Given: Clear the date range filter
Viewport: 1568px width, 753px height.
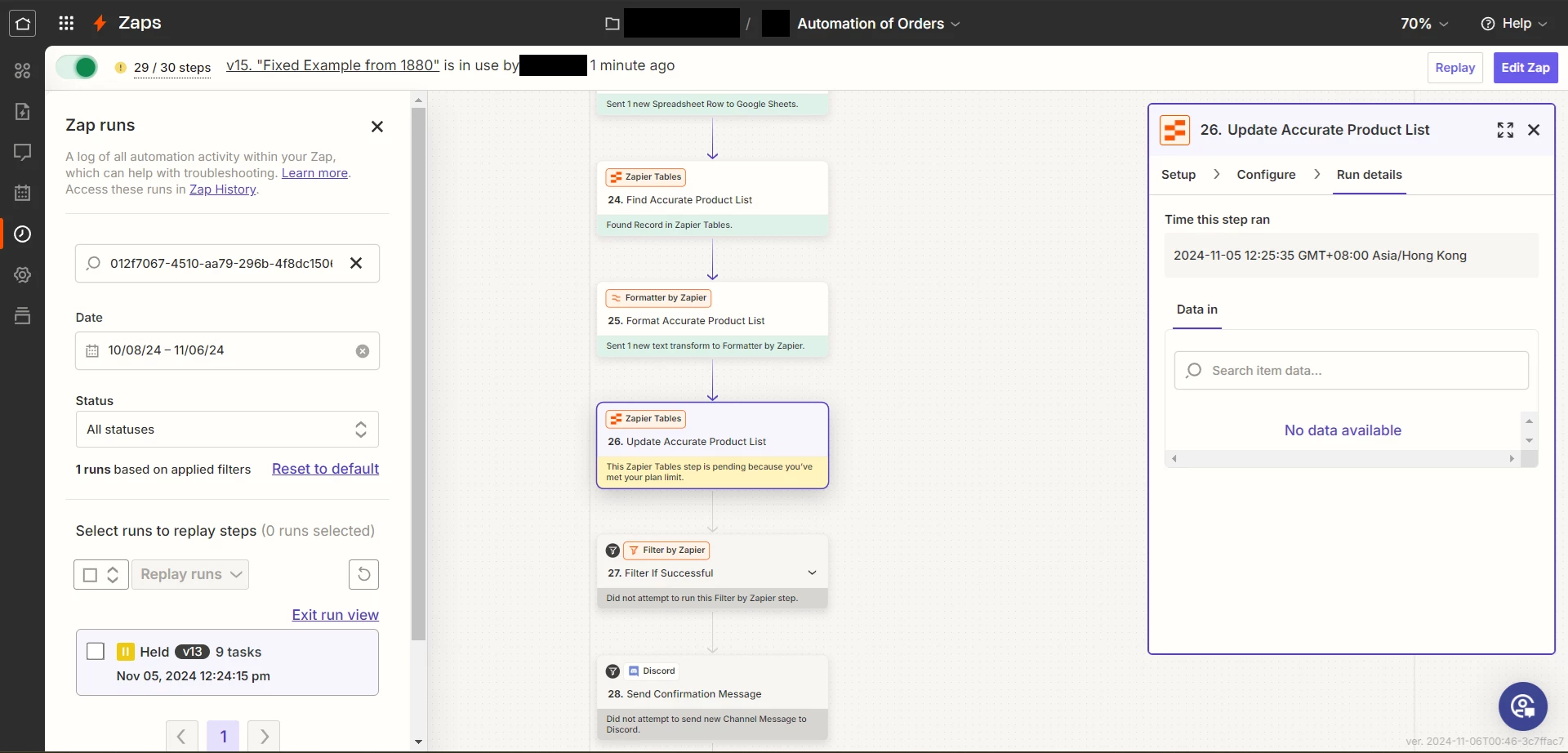Looking at the screenshot, I should [363, 351].
